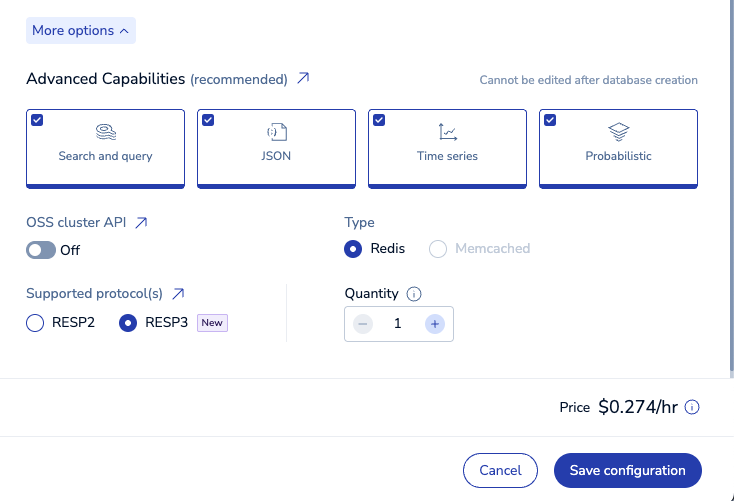The width and height of the screenshot is (736, 501).
Task: Click the Quantity info icon
Action: coord(414,294)
